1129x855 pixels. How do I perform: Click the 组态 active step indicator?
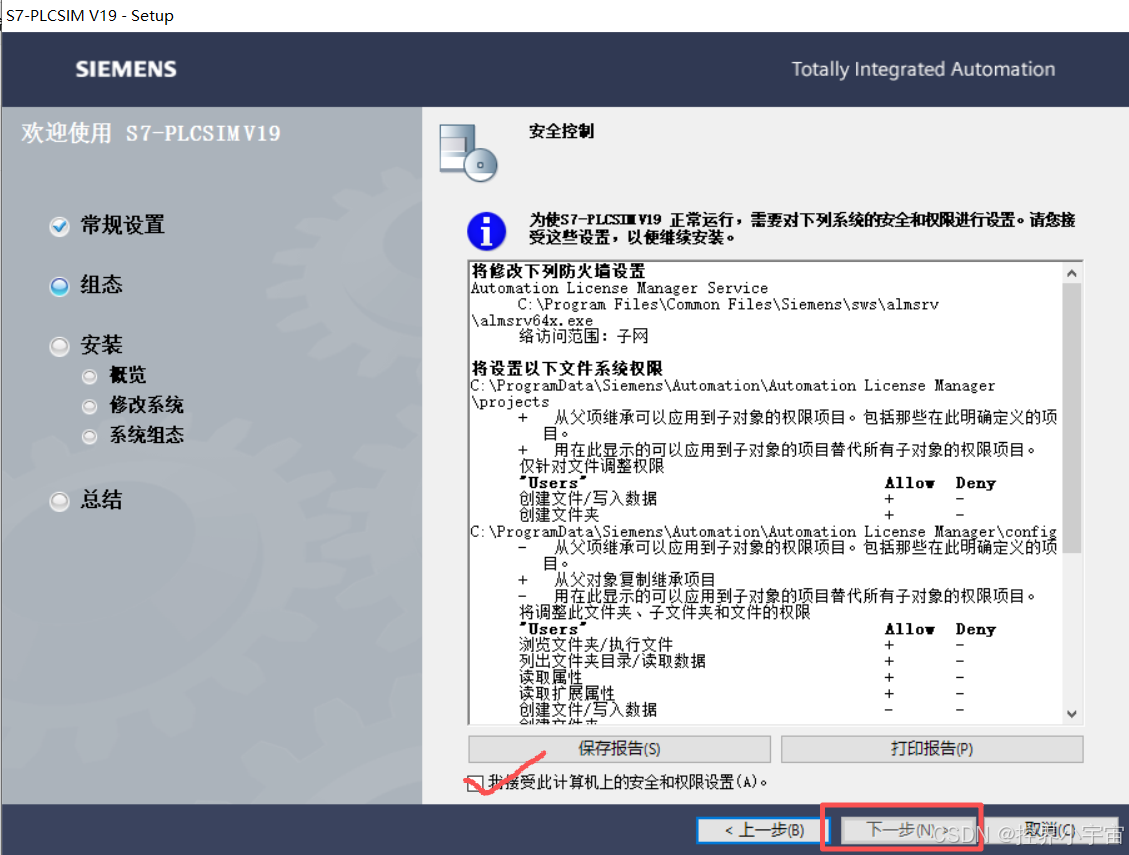point(59,286)
